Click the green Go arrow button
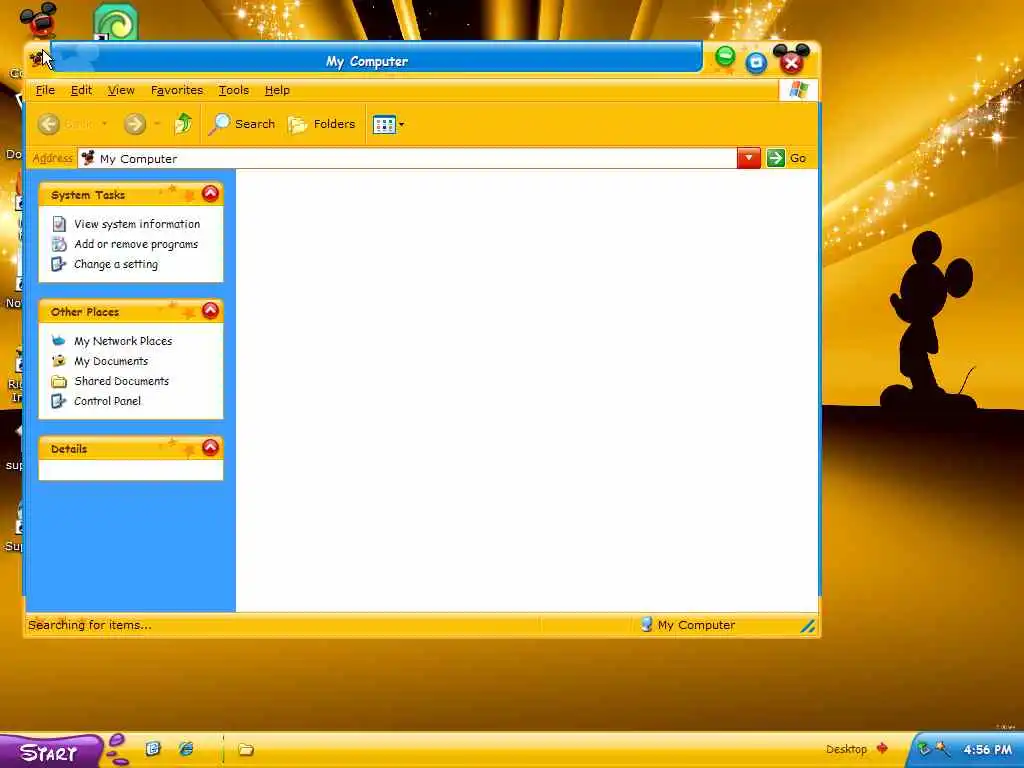1024x768 pixels. [775, 158]
